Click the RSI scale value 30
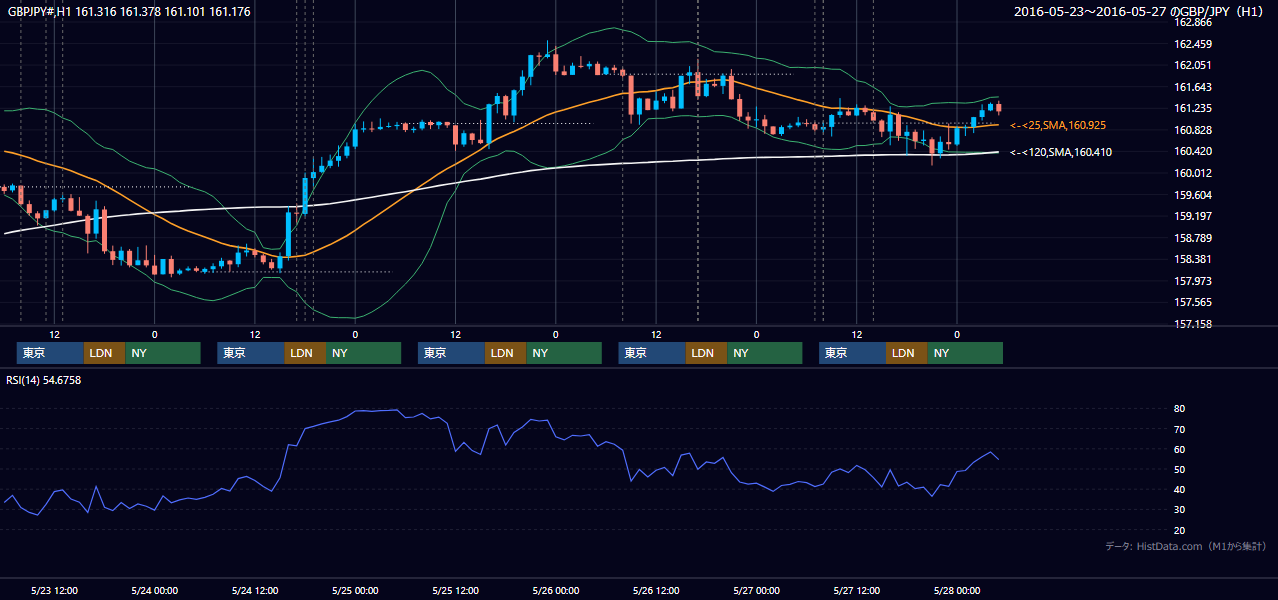 click(1180, 509)
